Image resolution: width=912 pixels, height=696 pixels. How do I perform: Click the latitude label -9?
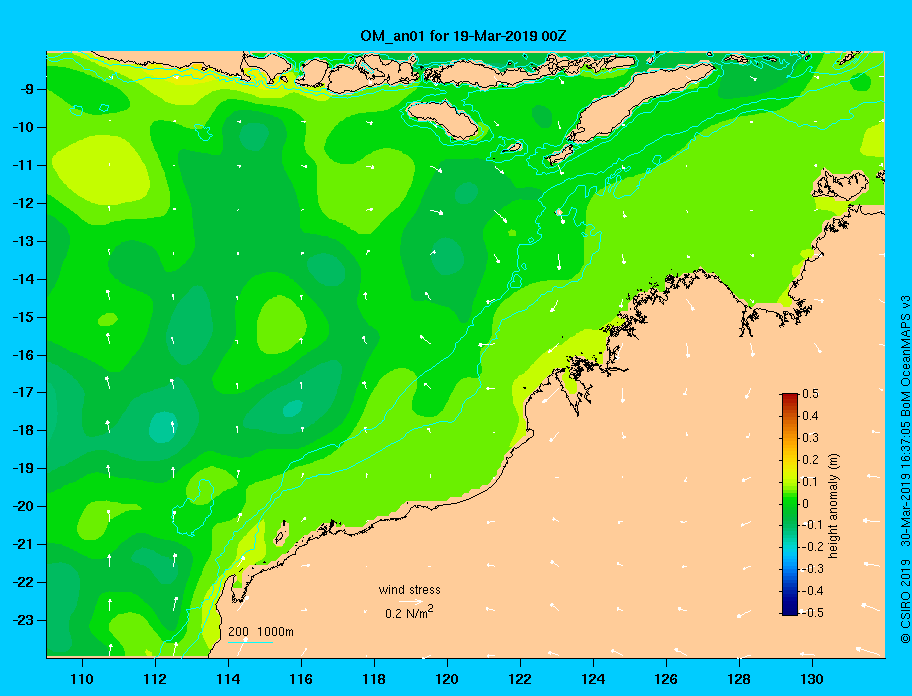click(x=27, y=90)
